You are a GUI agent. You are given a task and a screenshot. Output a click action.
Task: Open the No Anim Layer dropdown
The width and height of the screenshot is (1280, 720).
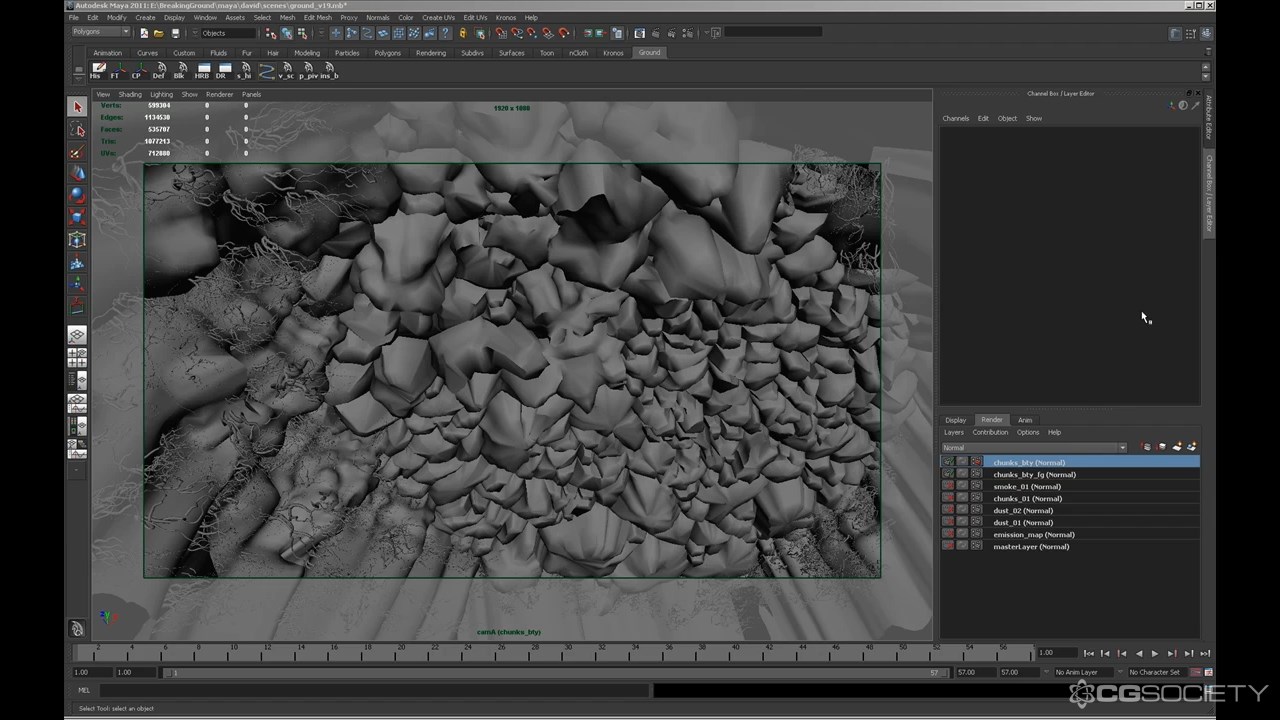pos(1082,672)
